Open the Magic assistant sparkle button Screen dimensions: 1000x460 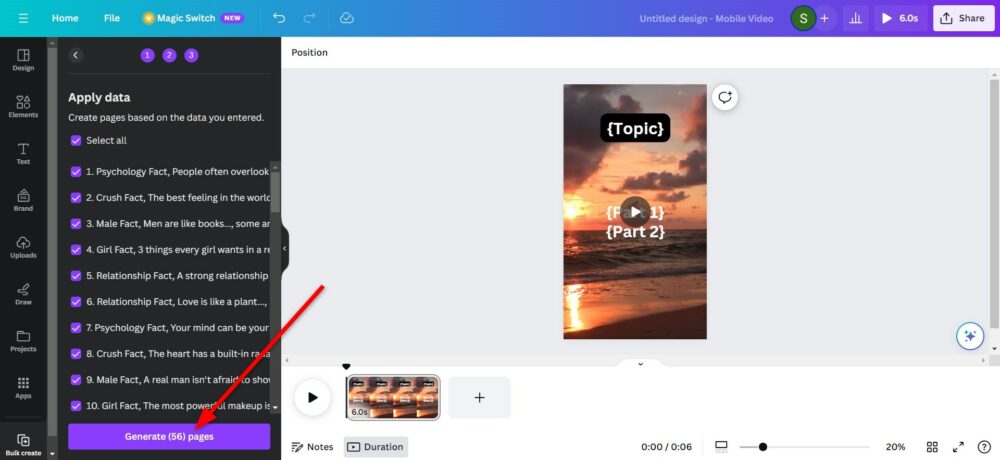(x=970, y=336)
